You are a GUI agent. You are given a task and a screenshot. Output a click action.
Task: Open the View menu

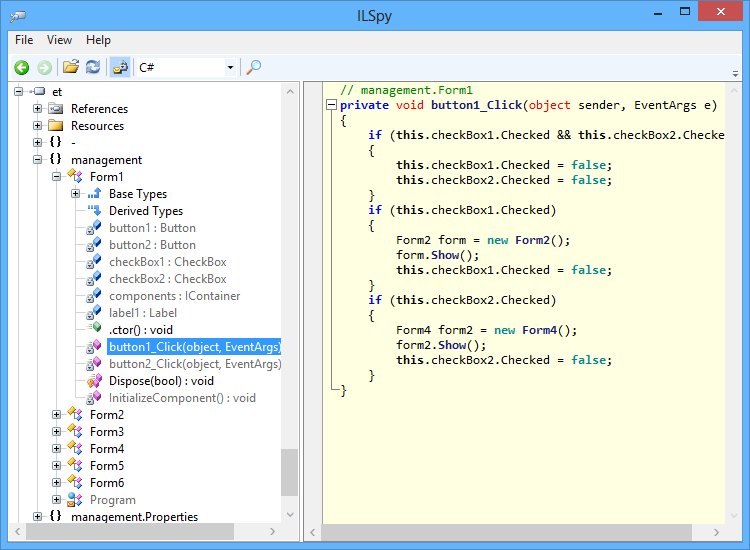[x=59, y=40]
